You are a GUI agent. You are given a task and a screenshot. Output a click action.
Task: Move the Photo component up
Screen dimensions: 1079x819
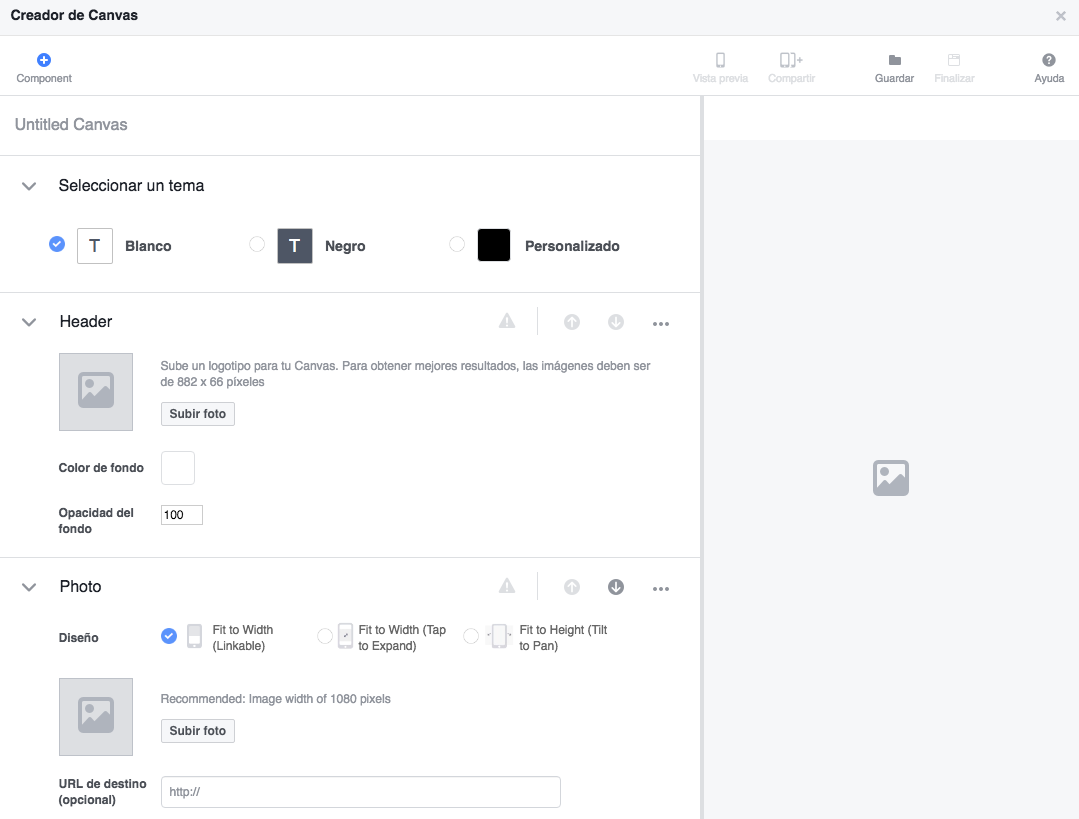click(x=572, y=587)
